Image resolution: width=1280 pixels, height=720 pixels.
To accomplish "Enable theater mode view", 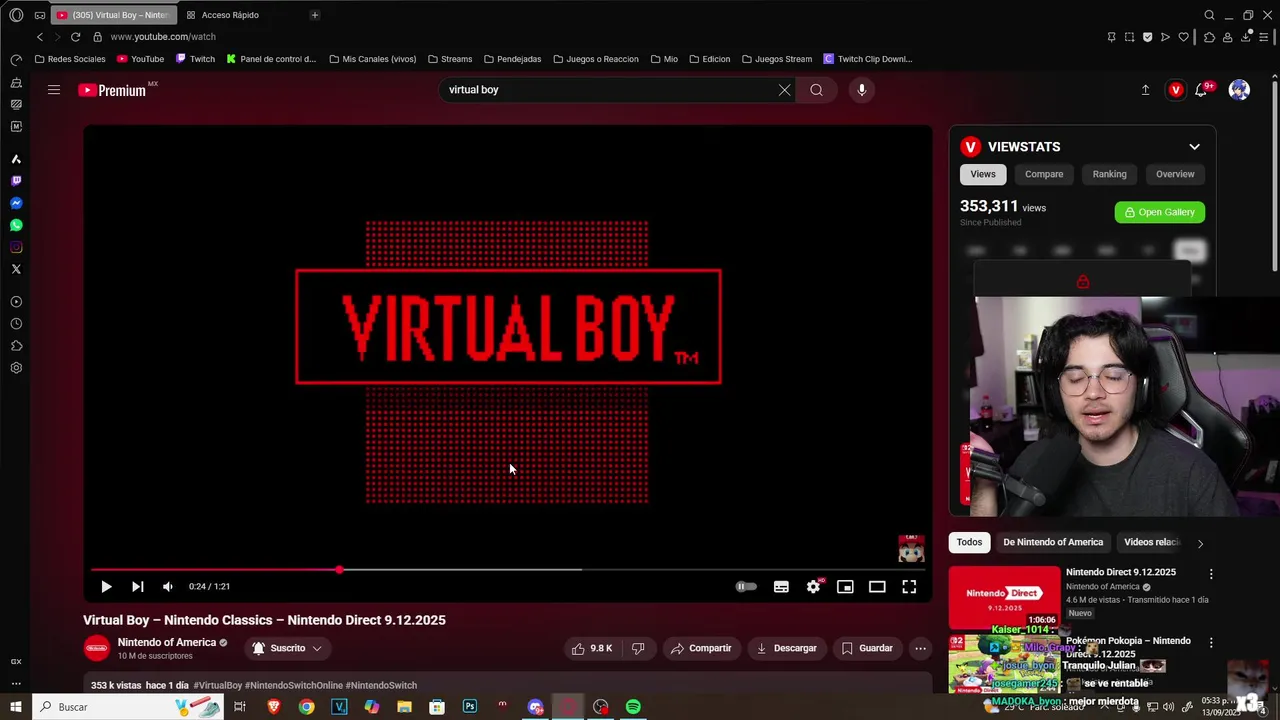I will (877, 587).
